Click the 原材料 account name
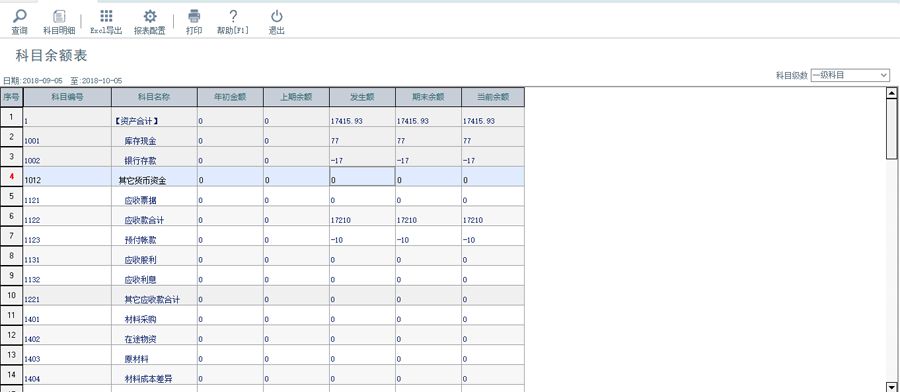 point(137,359)
